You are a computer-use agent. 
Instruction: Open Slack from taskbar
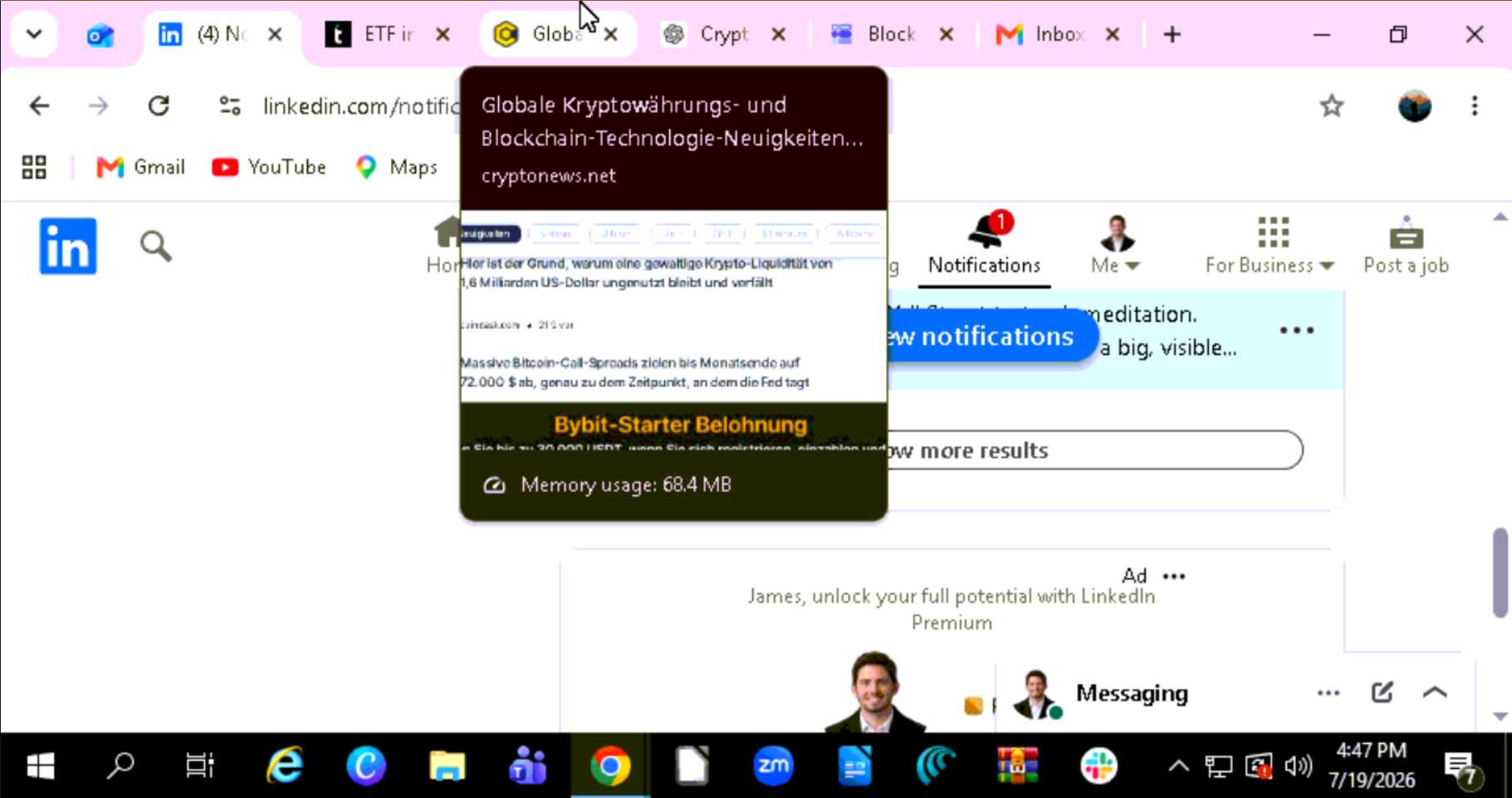1099,766
